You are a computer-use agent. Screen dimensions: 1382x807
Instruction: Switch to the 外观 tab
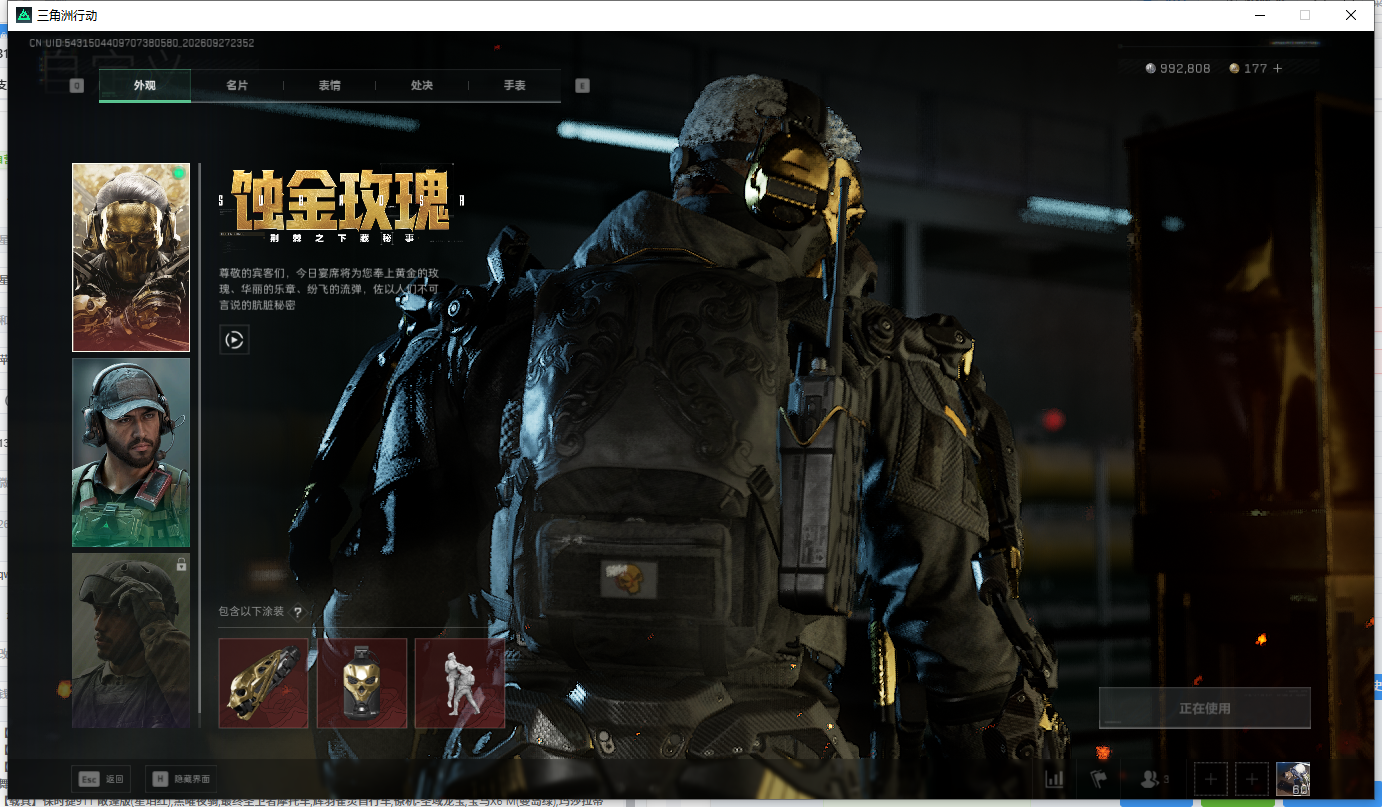tap(145, 86)
